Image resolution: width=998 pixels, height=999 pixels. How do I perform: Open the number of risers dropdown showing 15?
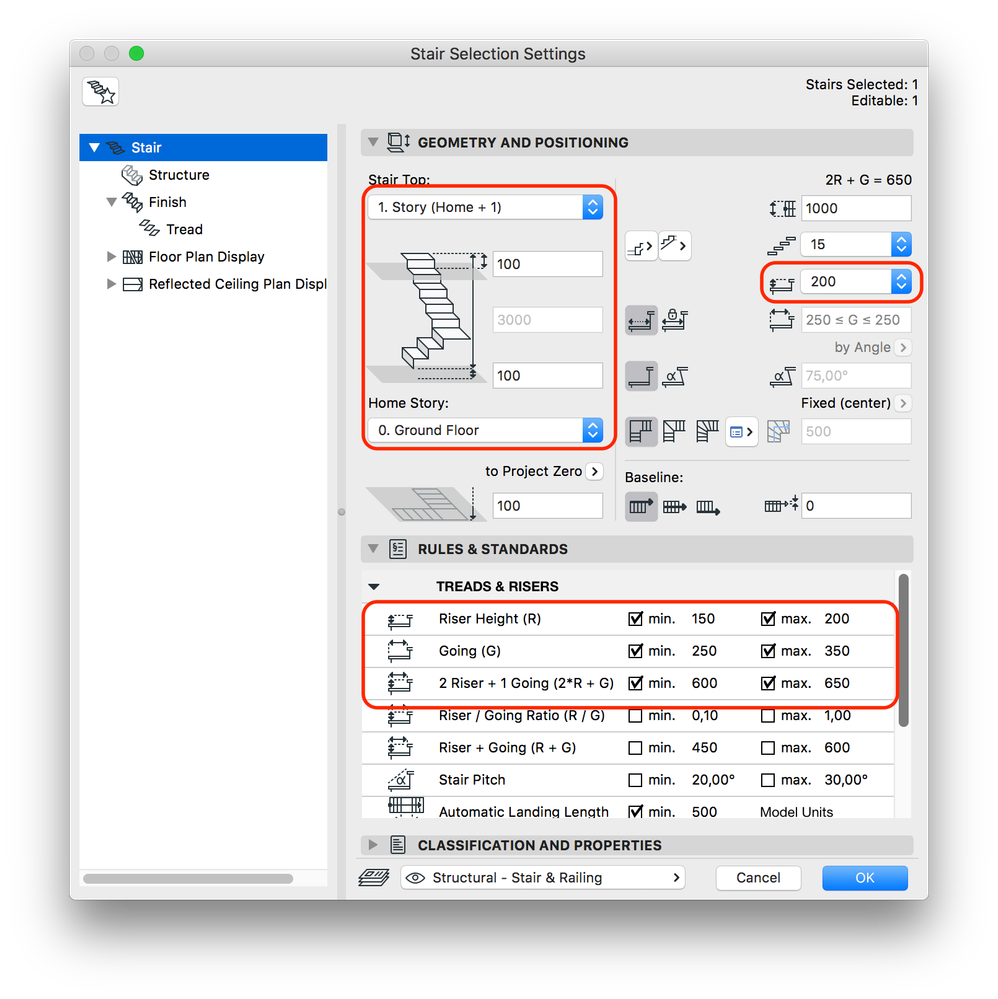point(856,245)
